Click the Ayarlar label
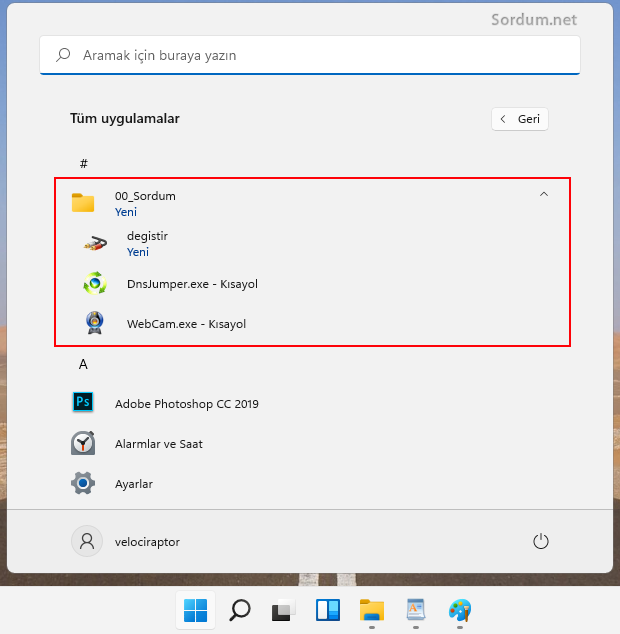The width and height of the screenshot is (620, 634). pos(134,484)
